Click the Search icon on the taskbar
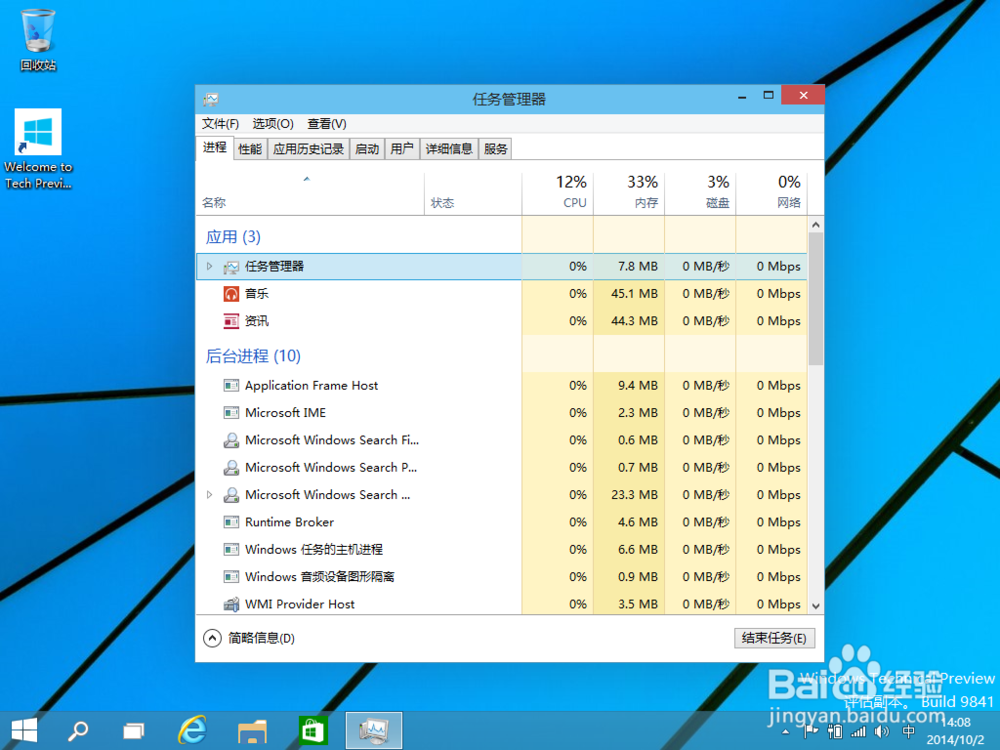This screenshot has height=750, width=1000. (x=78, y=730)
